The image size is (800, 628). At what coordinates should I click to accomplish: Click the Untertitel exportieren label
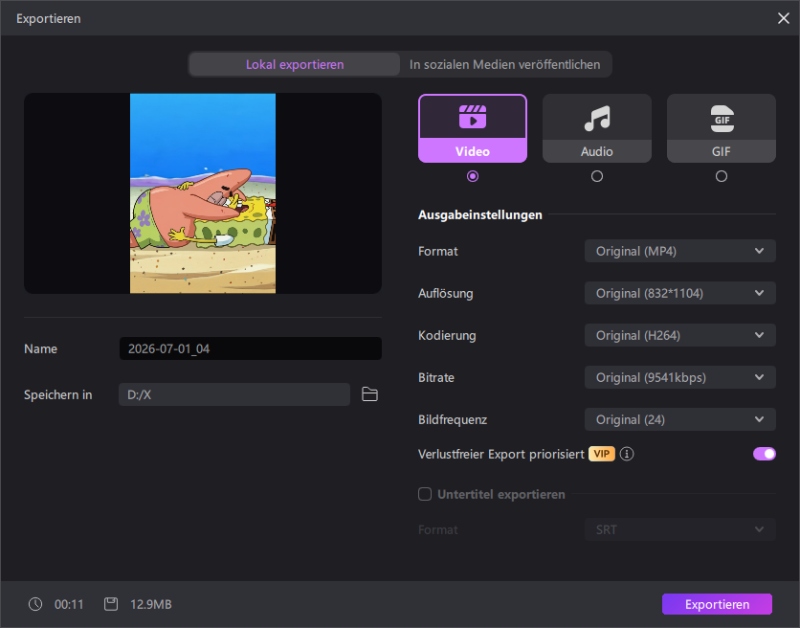point(501,494)
